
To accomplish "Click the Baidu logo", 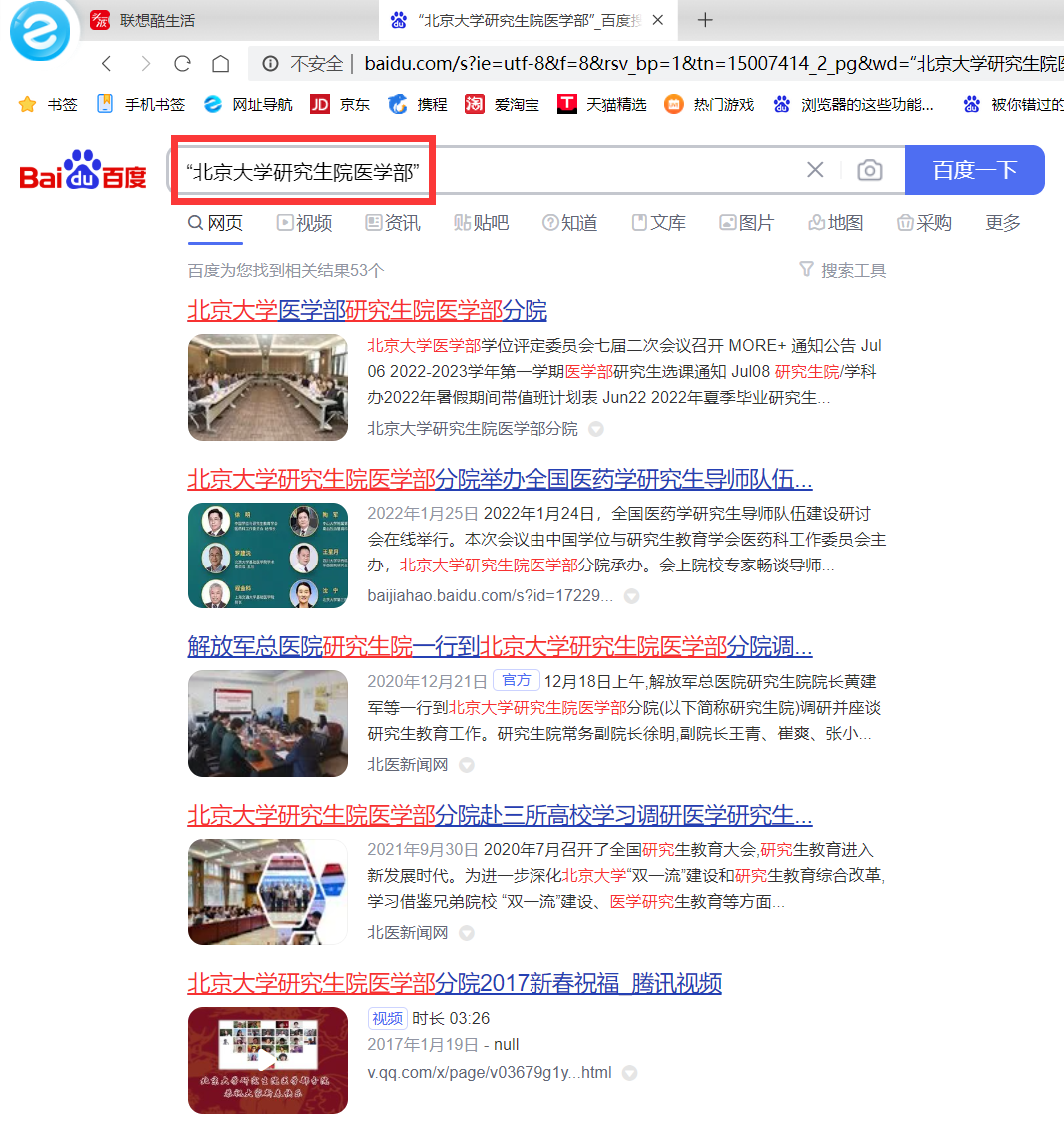I will (x=83, y=170).
